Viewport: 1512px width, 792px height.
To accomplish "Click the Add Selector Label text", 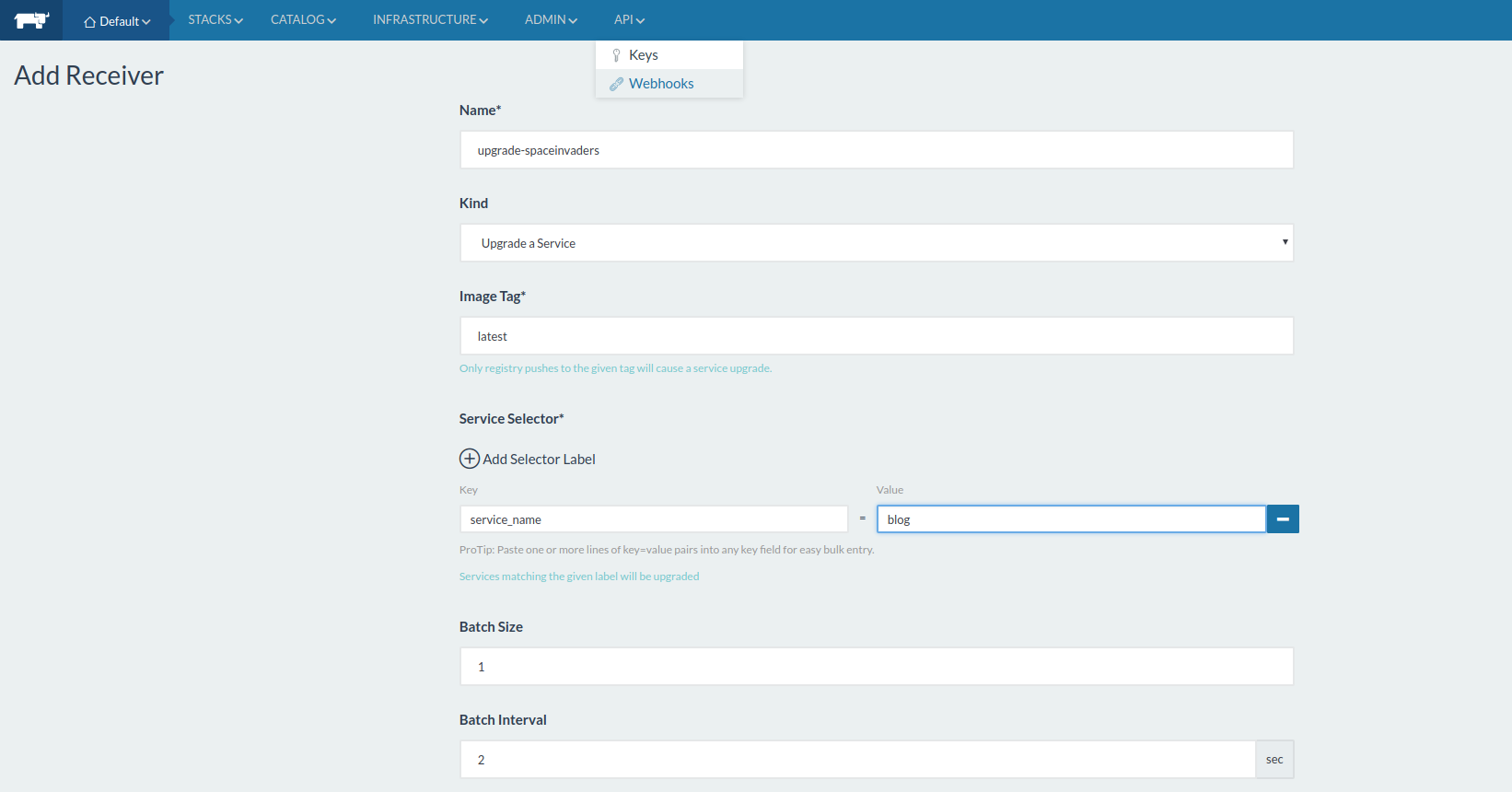I will click(539, 460).
